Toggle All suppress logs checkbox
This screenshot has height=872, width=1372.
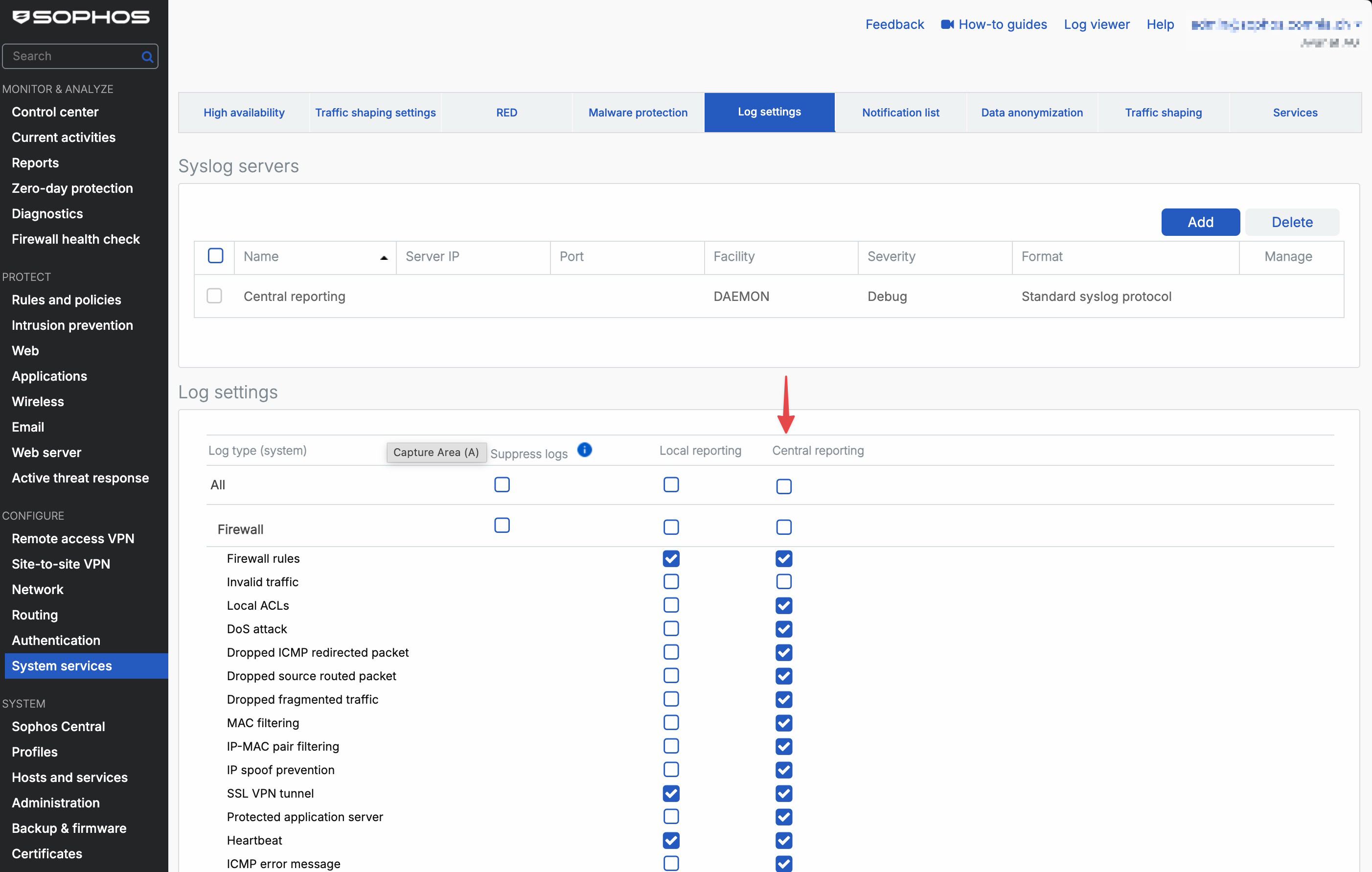click(x=502, y=484)
